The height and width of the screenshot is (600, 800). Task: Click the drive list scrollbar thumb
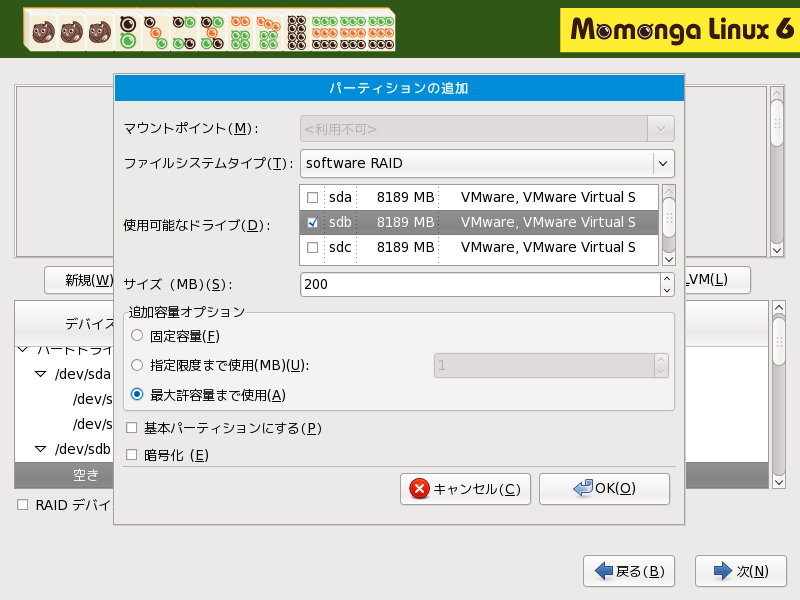(669, 218)
